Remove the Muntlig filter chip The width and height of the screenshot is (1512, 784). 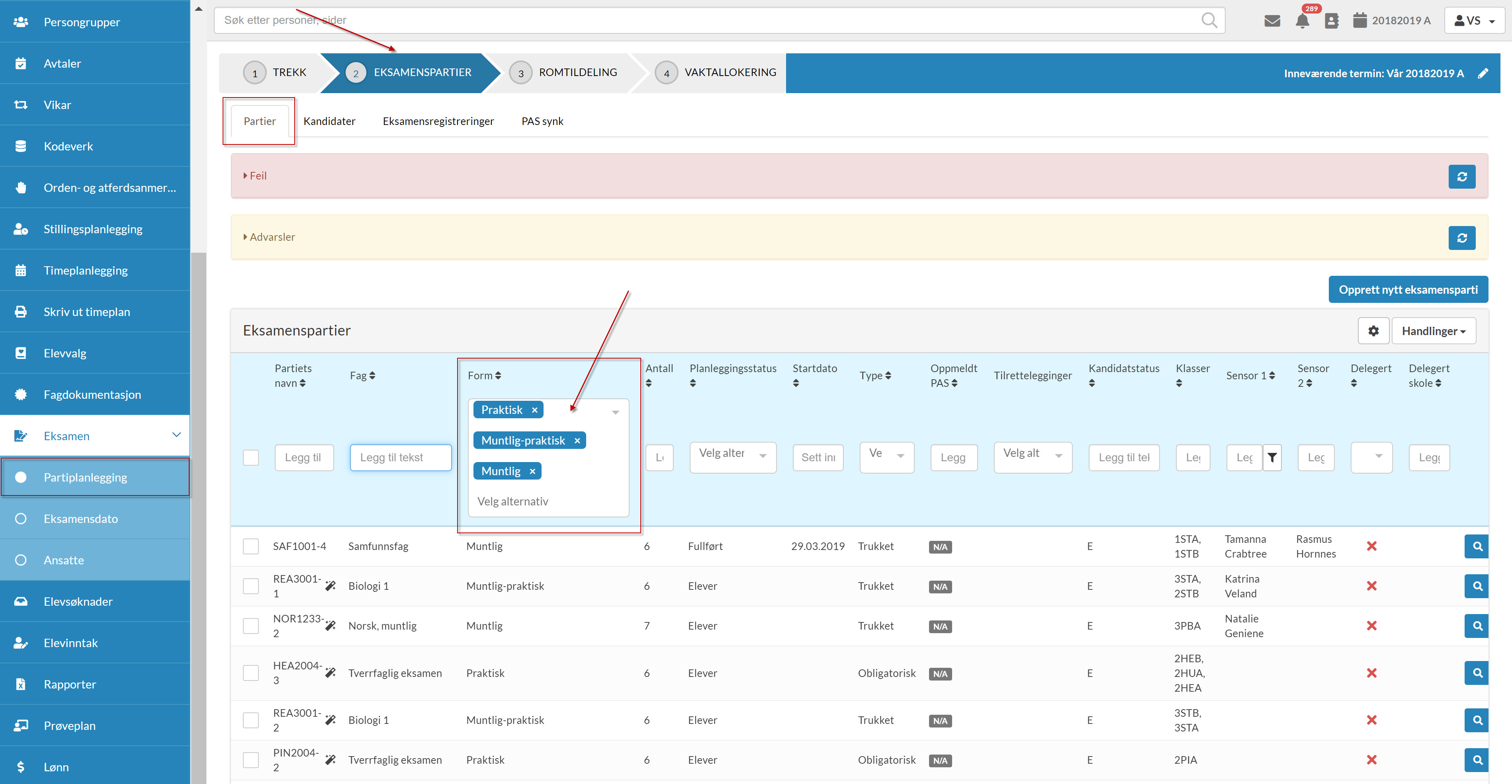(532, 472)
